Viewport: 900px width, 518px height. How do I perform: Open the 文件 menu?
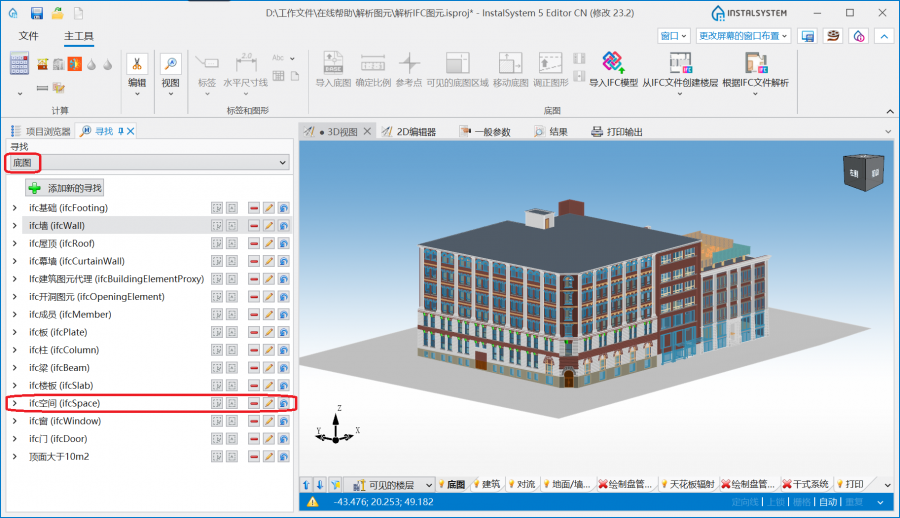pos(28,36)
